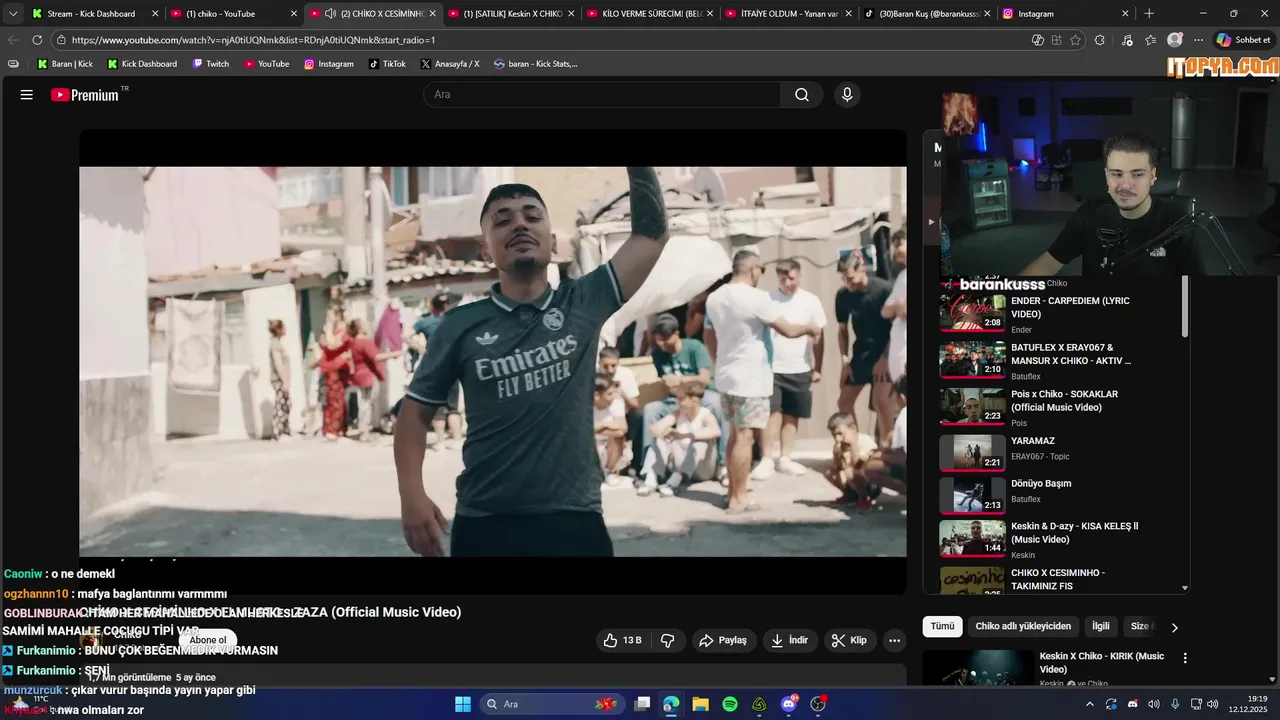Expand the tab actions menu chevron
1280x720 pixels.
(13, 14)
